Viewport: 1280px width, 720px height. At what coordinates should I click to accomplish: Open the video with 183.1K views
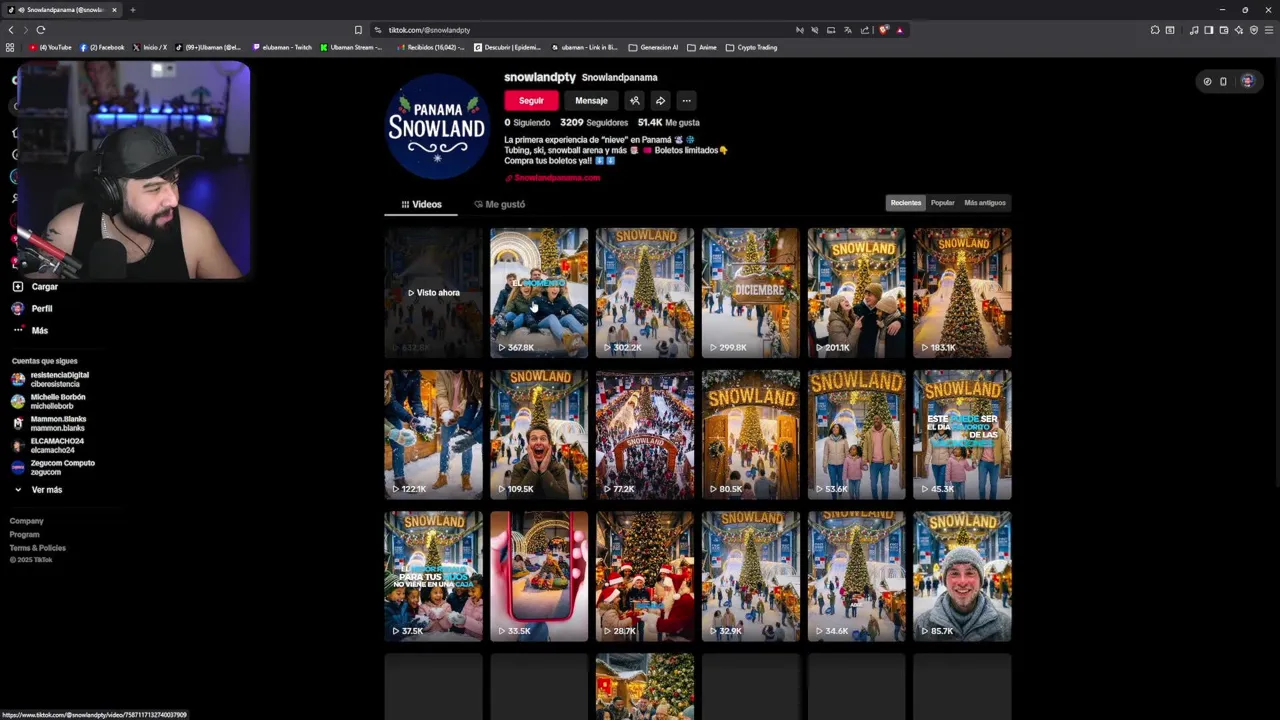click(962, 293)
